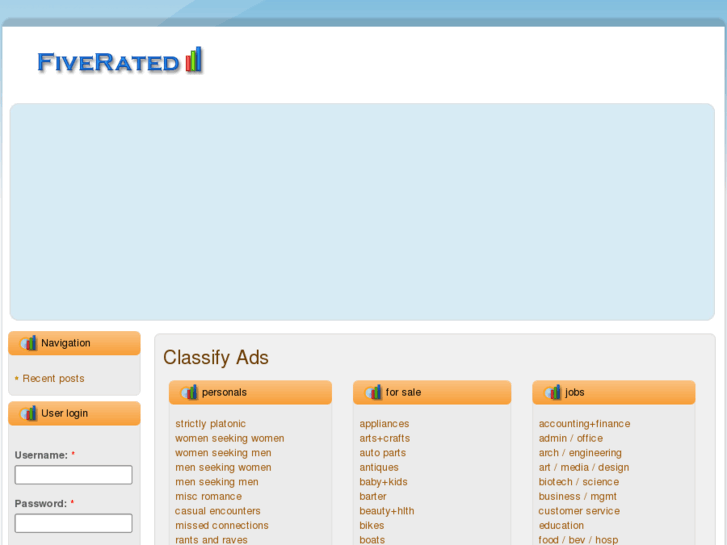Open the casual encounters category

[217, 511]
